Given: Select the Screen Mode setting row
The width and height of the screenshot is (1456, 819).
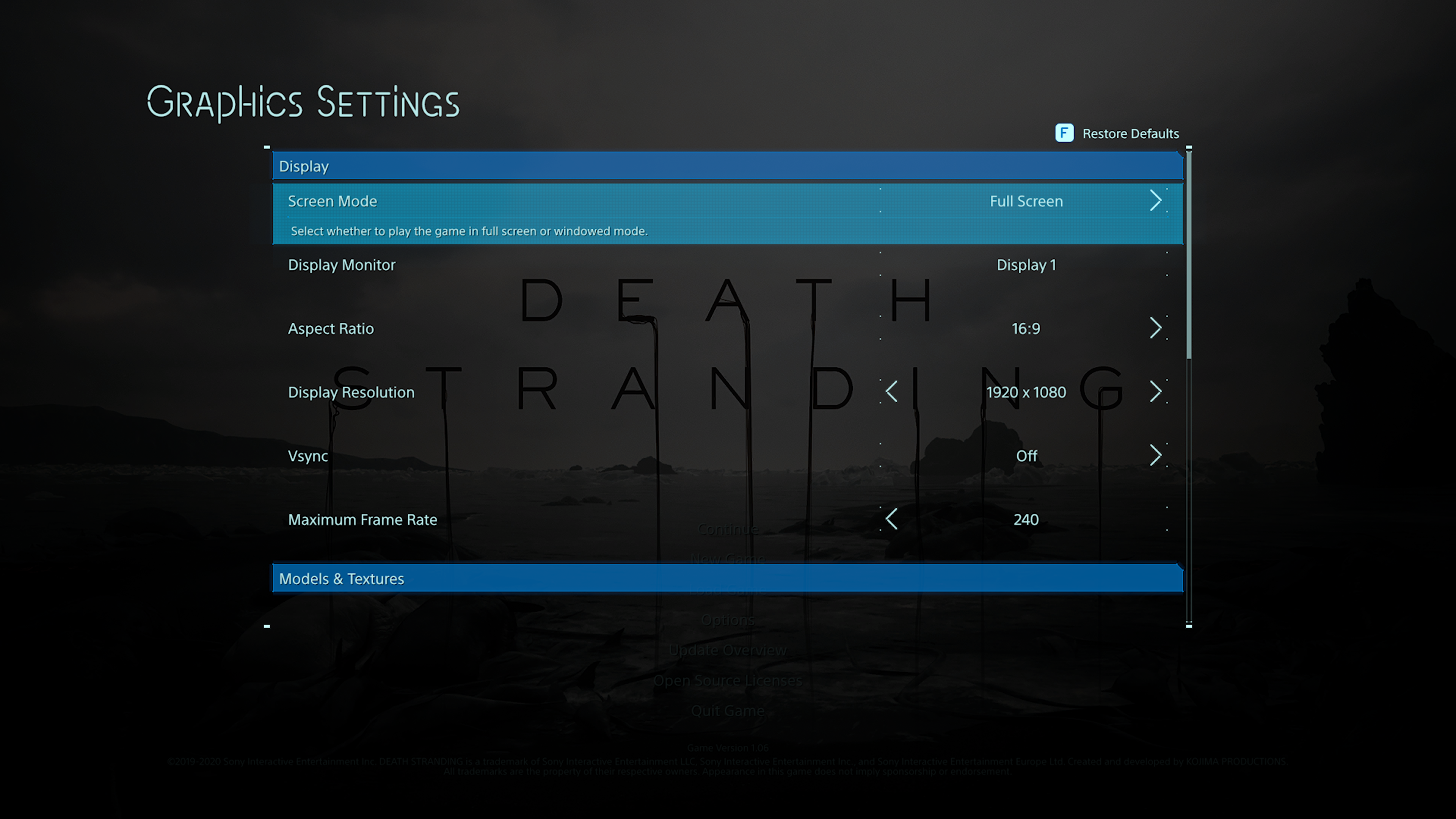Looking at the screenshot, I should point(333,201).
